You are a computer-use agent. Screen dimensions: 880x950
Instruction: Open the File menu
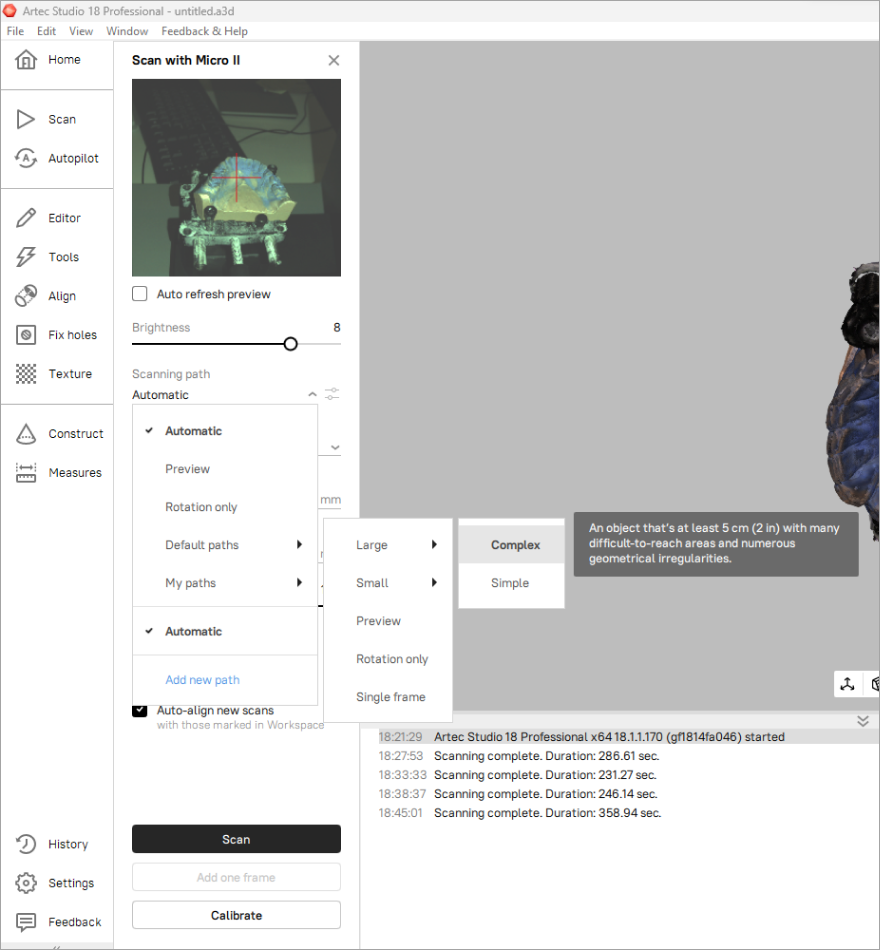15,31
